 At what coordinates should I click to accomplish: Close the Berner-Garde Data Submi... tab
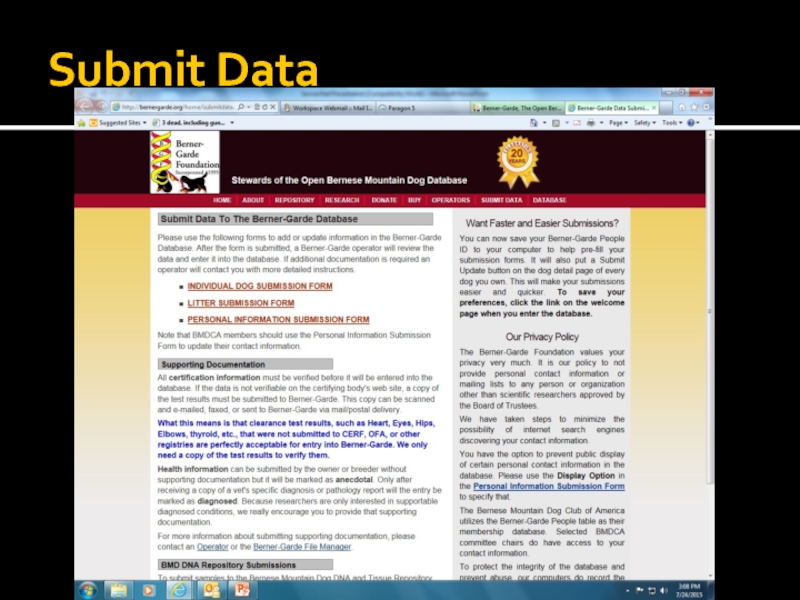coord(654,108)
